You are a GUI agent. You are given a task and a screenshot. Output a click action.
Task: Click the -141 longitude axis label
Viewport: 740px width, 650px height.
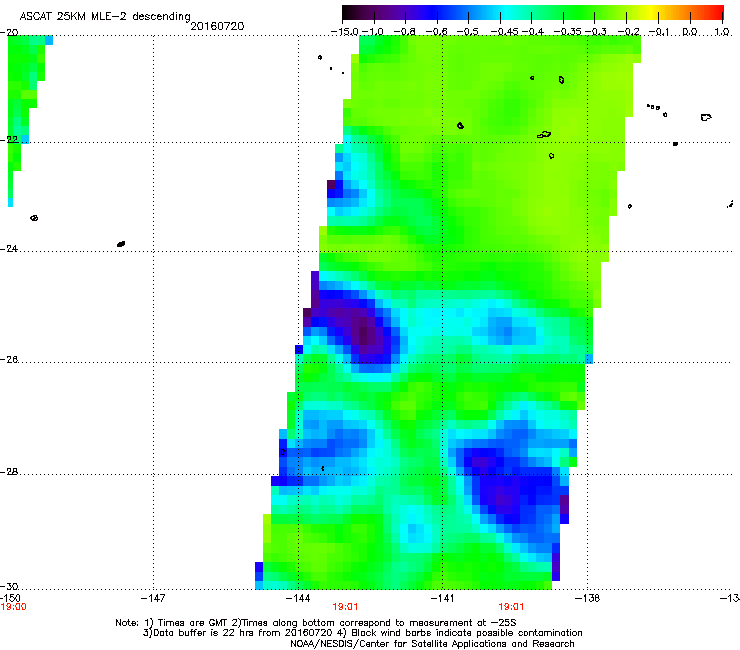(x=442, y=598)
